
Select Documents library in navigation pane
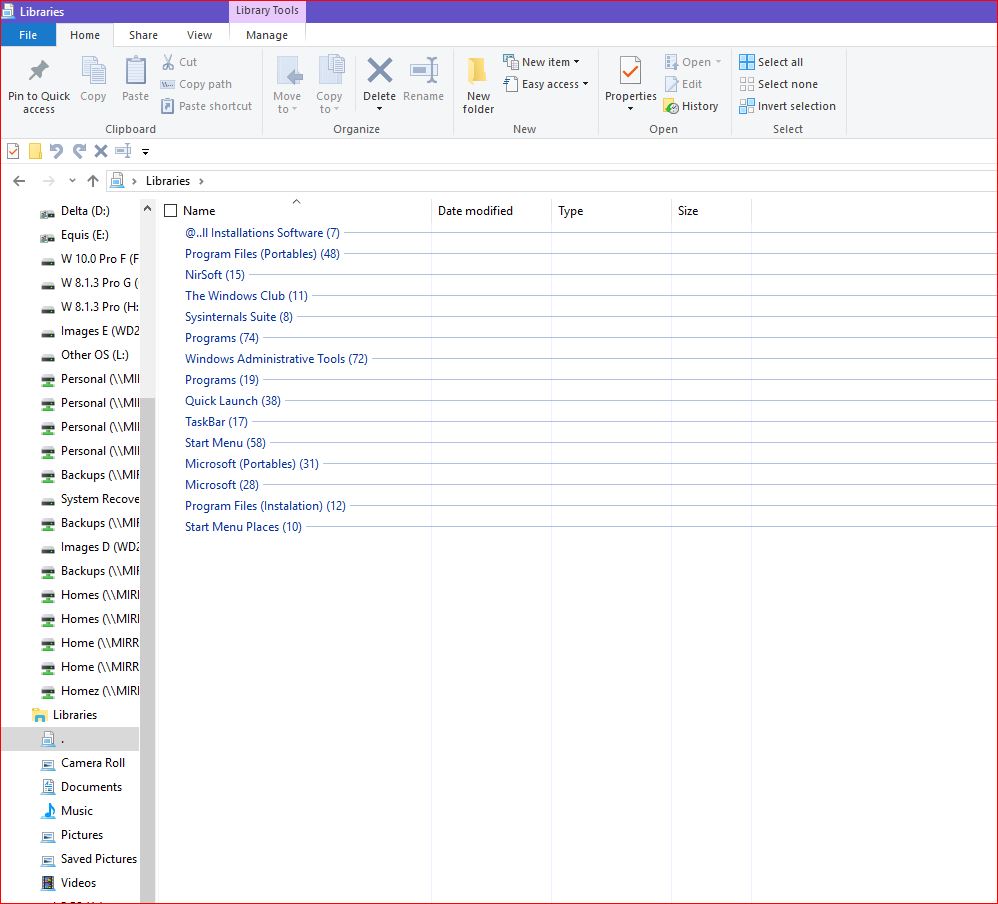coord(91,787)
